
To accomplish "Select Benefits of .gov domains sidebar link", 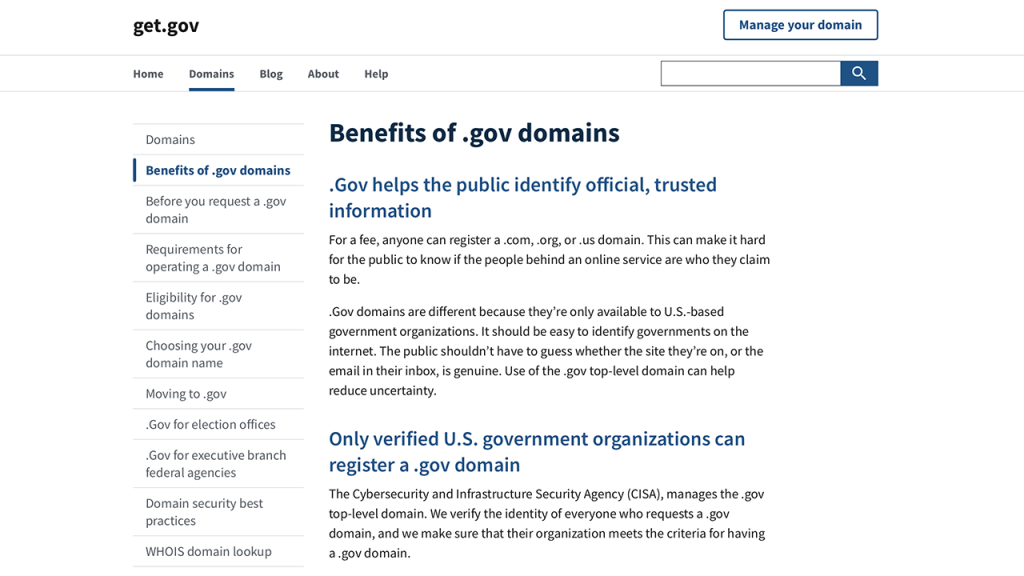I will [218, 170].
